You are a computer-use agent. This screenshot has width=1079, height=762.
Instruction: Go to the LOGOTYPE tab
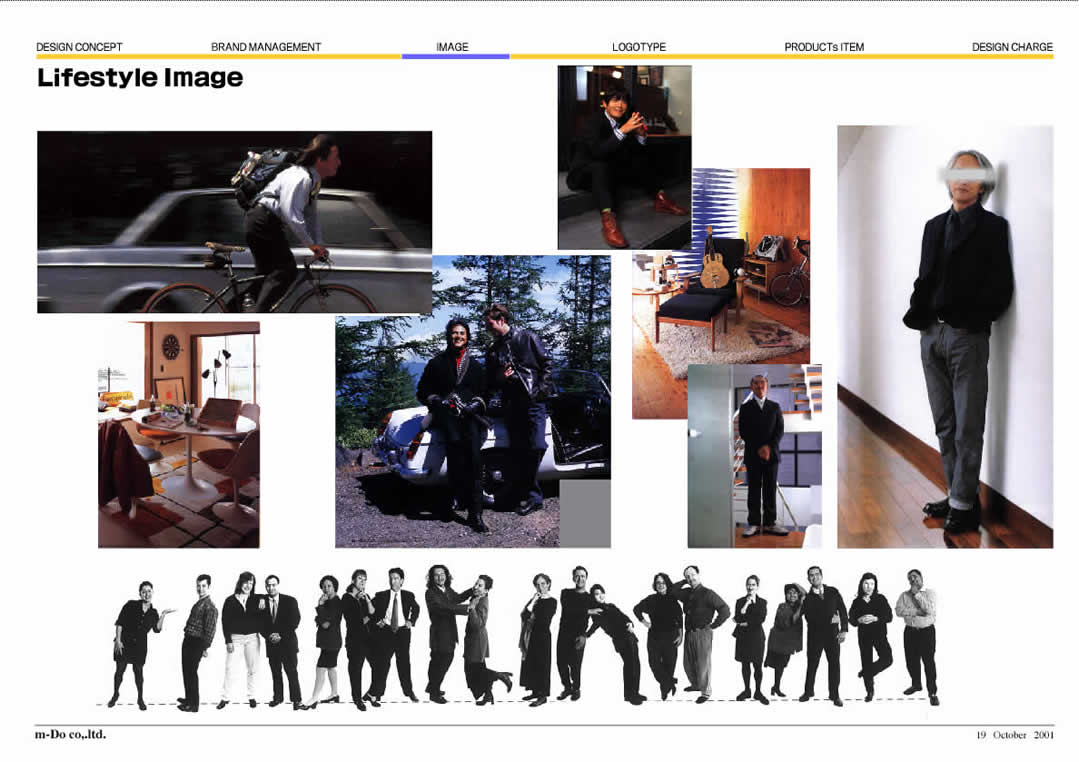point(638,47)
